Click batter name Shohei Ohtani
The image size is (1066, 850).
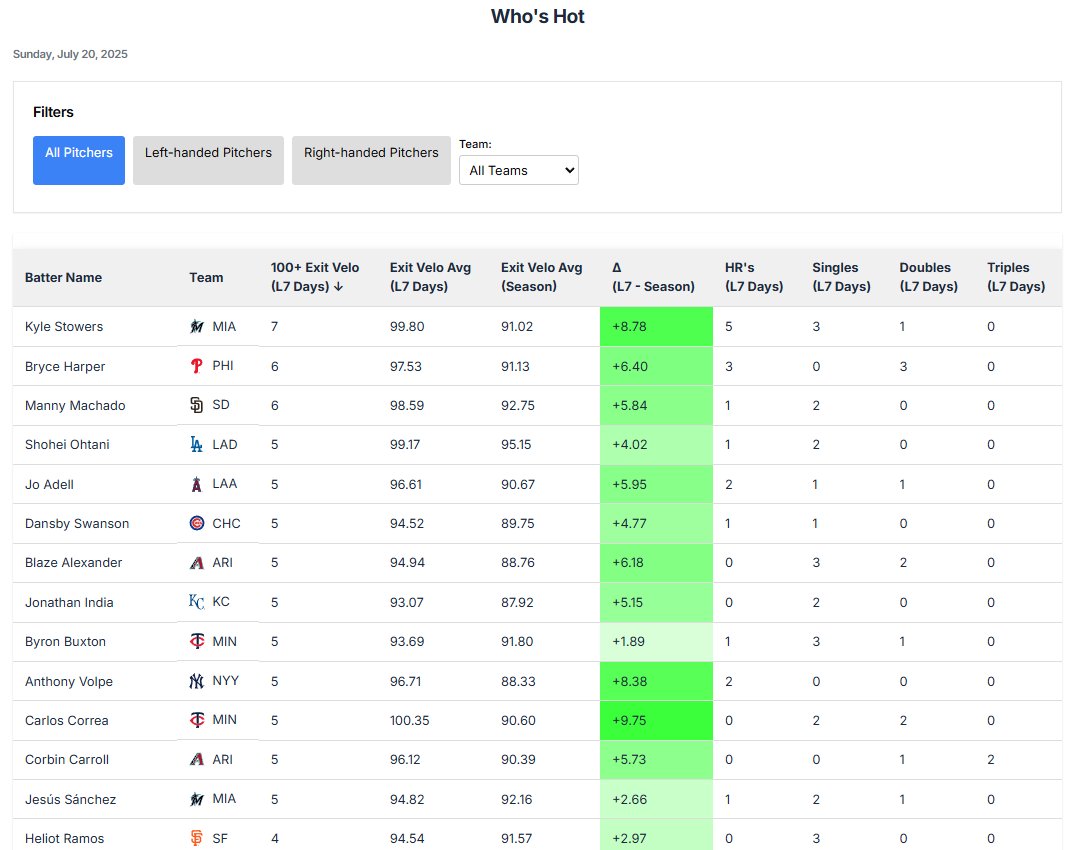67,445
